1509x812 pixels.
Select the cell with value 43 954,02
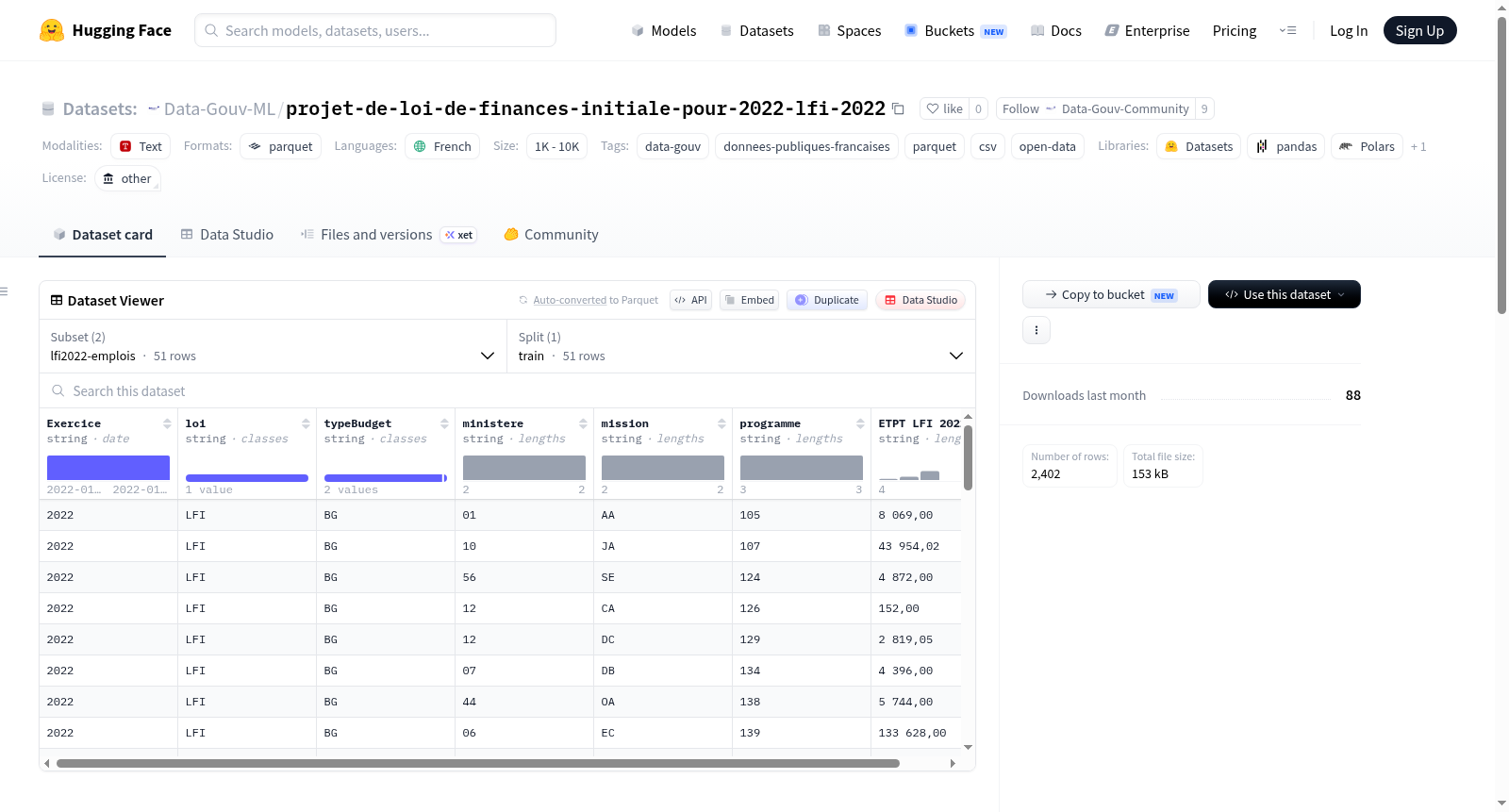point(916,546)
